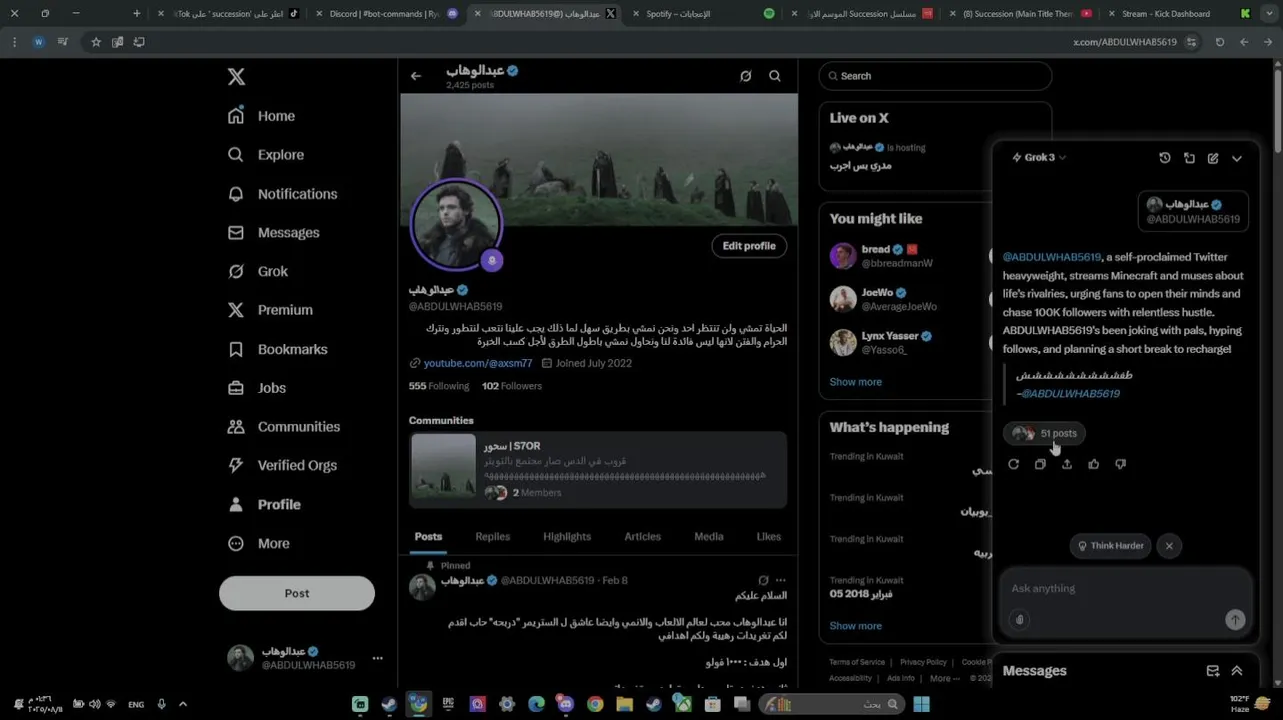Open the More menu in sidebar

click(x=258, y=544)
